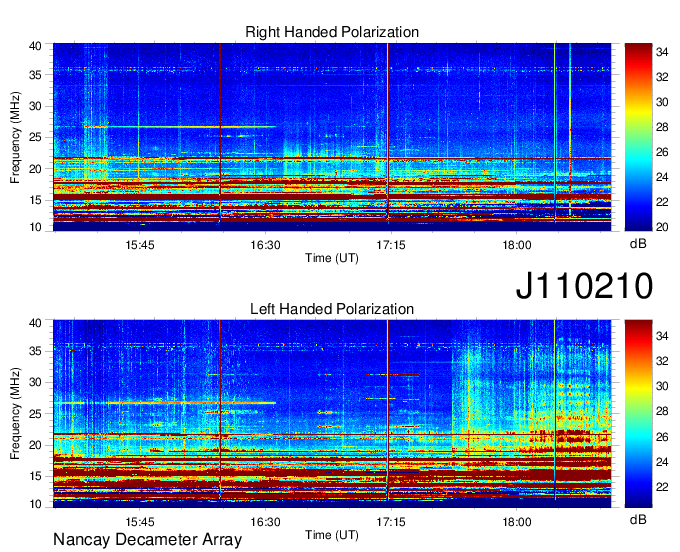Click the "Nancay Decameter Array" caption

[147, 540]
